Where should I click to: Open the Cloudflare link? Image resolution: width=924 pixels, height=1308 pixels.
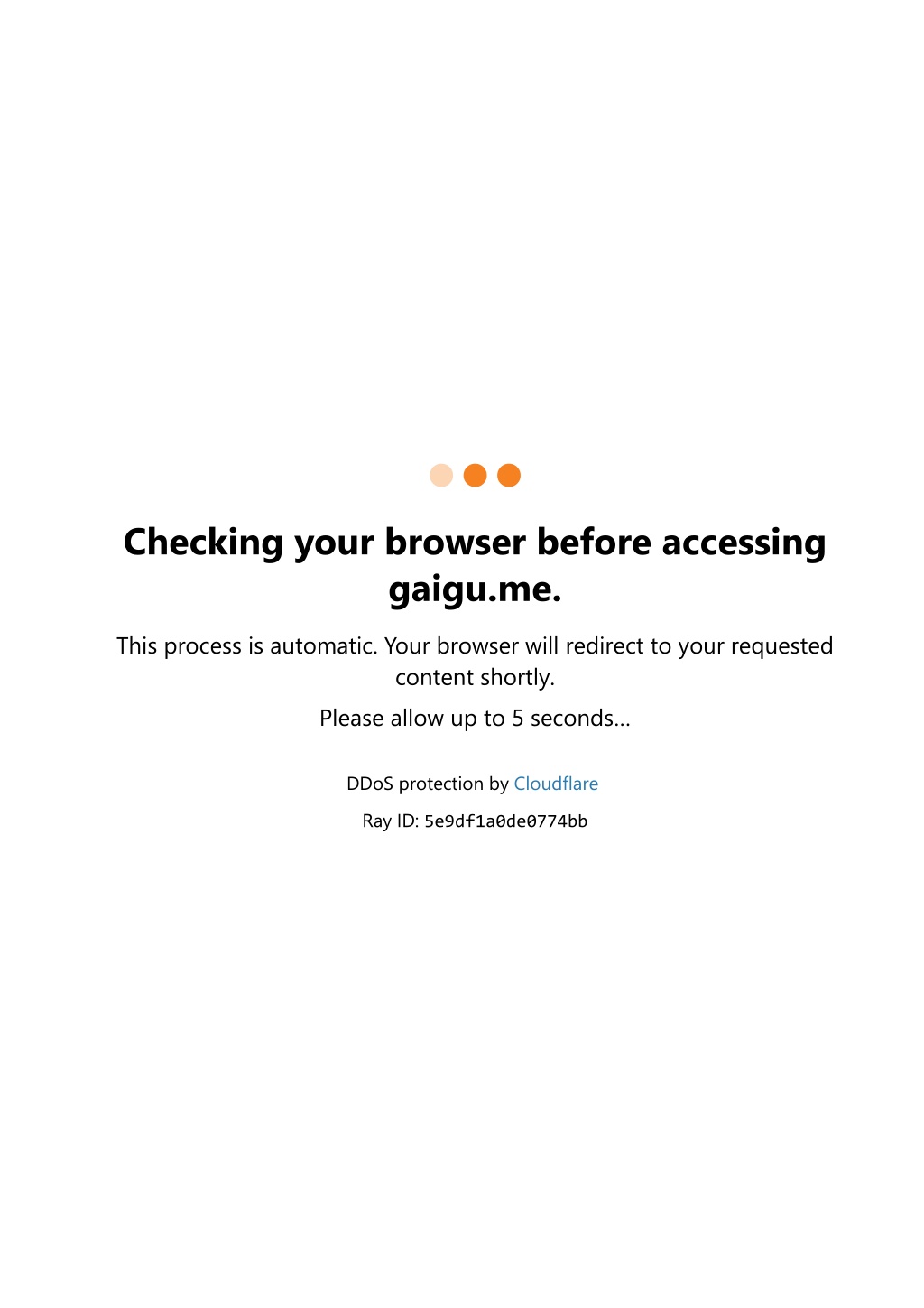556,784
